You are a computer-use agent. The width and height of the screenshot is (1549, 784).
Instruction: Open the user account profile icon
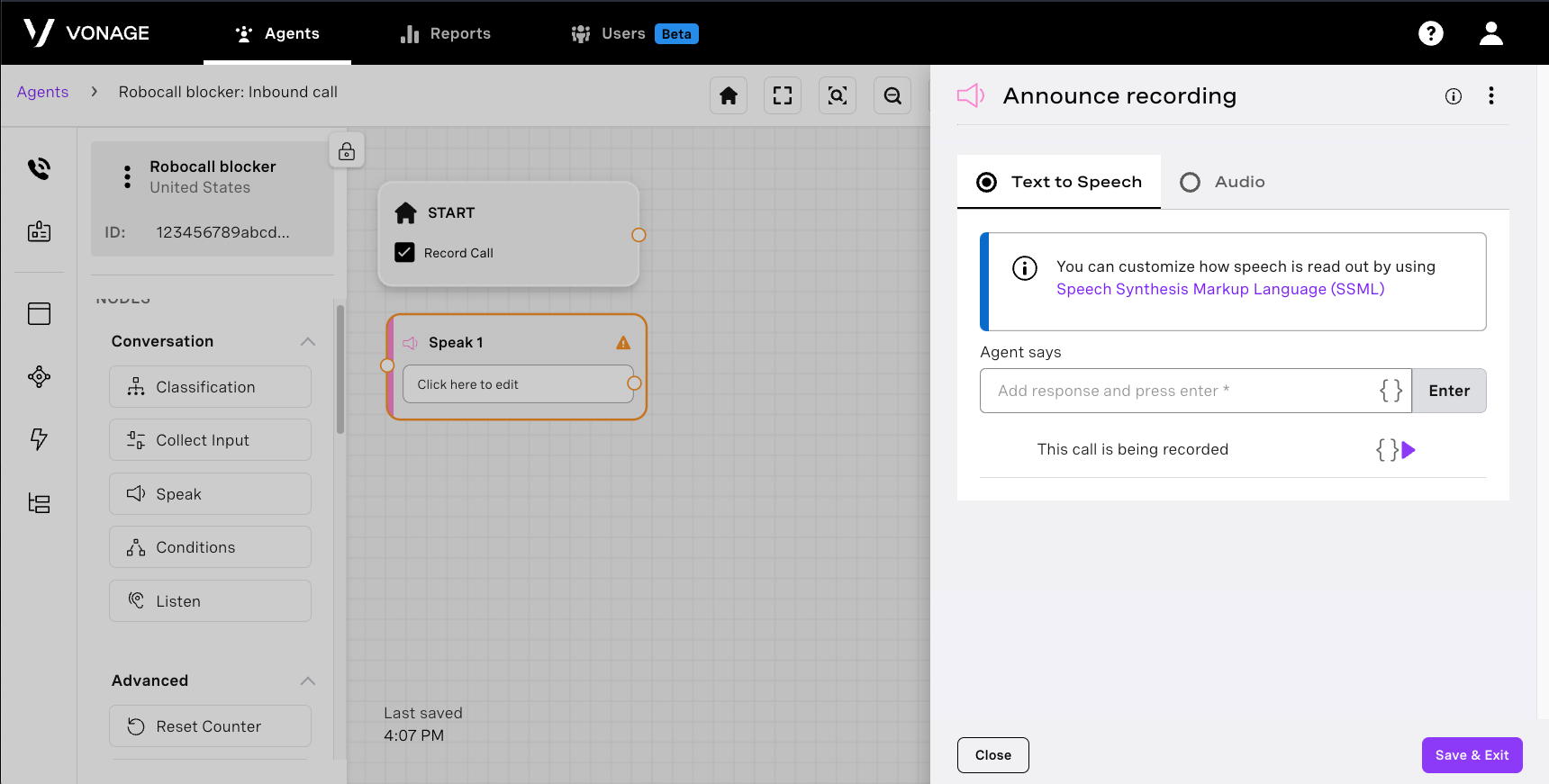click(x=1491, y=33)
